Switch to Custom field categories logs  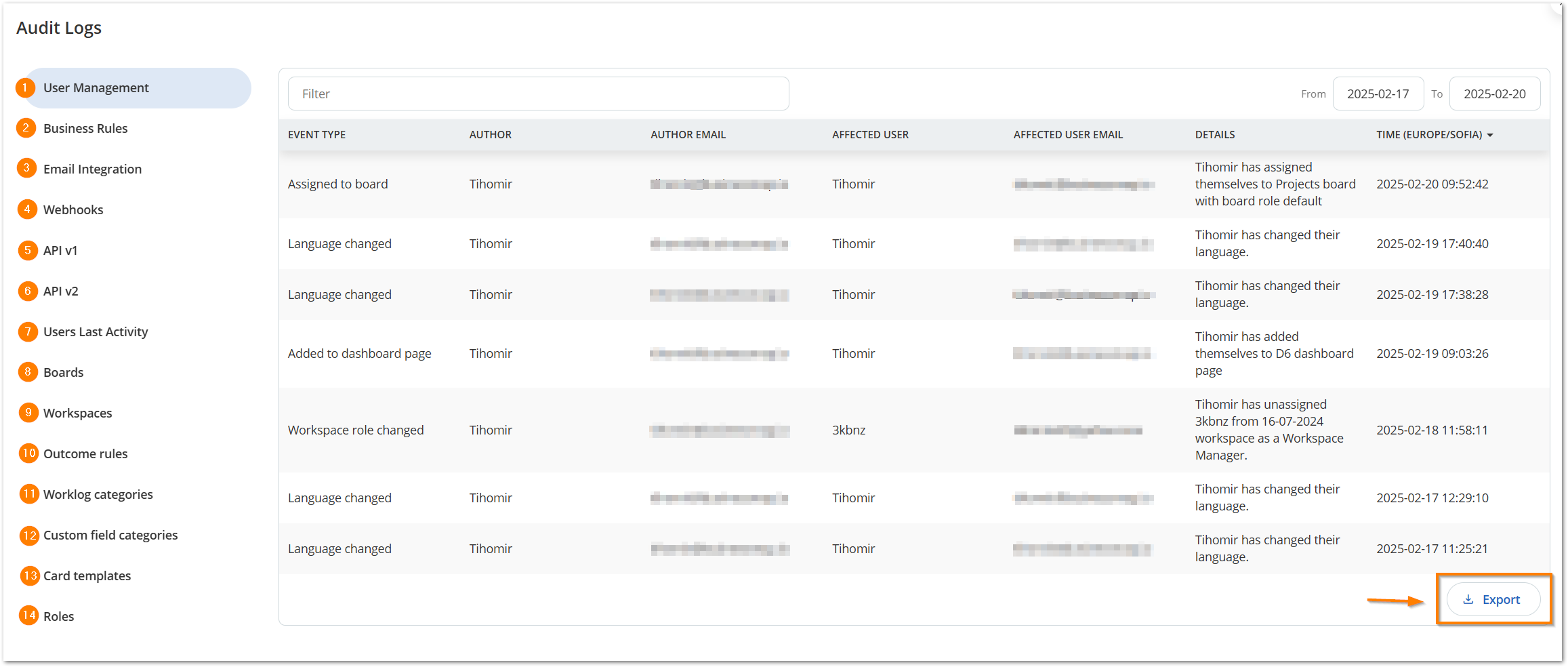[110, 535]
